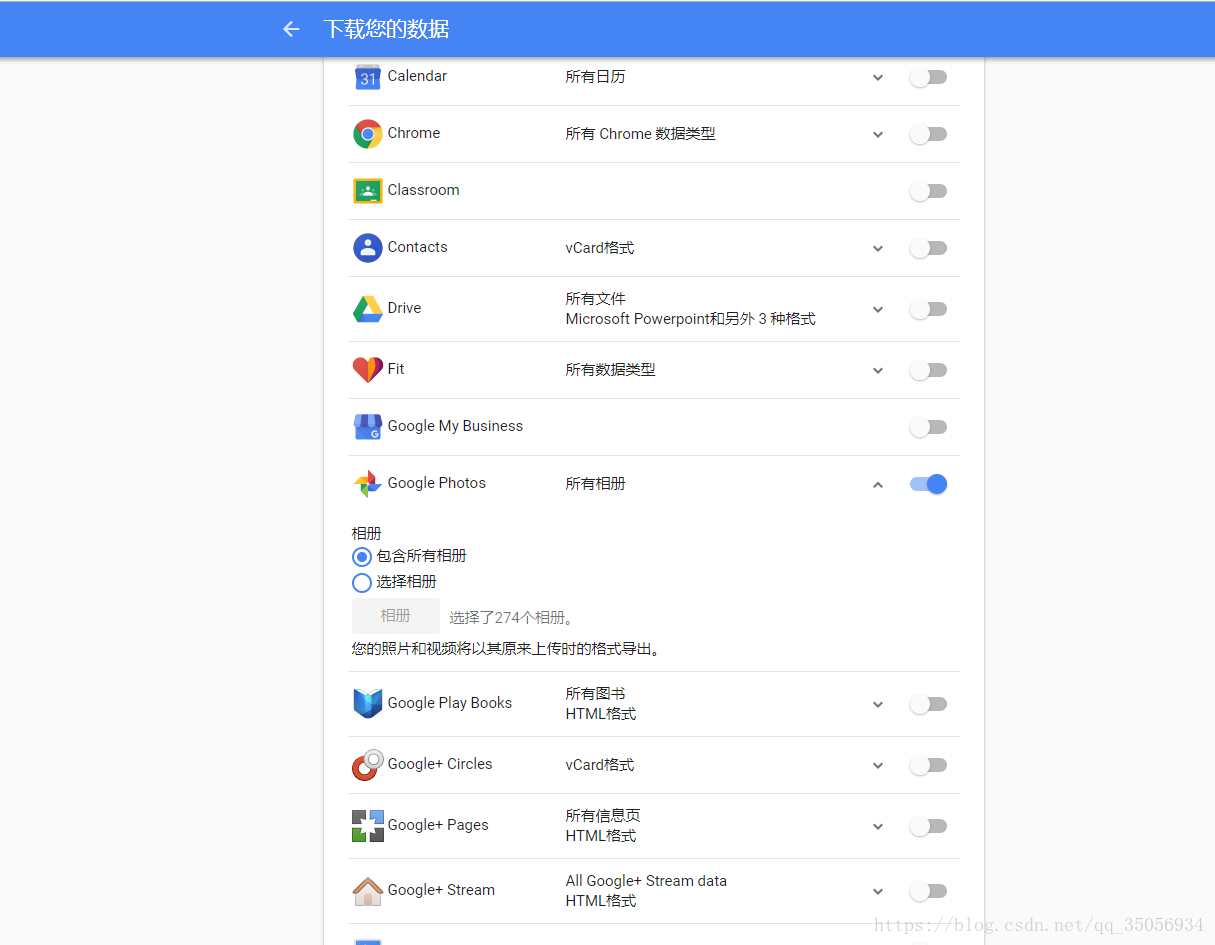Screen dimensions: 1215x945
Task: Click 选择了274个相册 status text
Action: click(511, 618)
